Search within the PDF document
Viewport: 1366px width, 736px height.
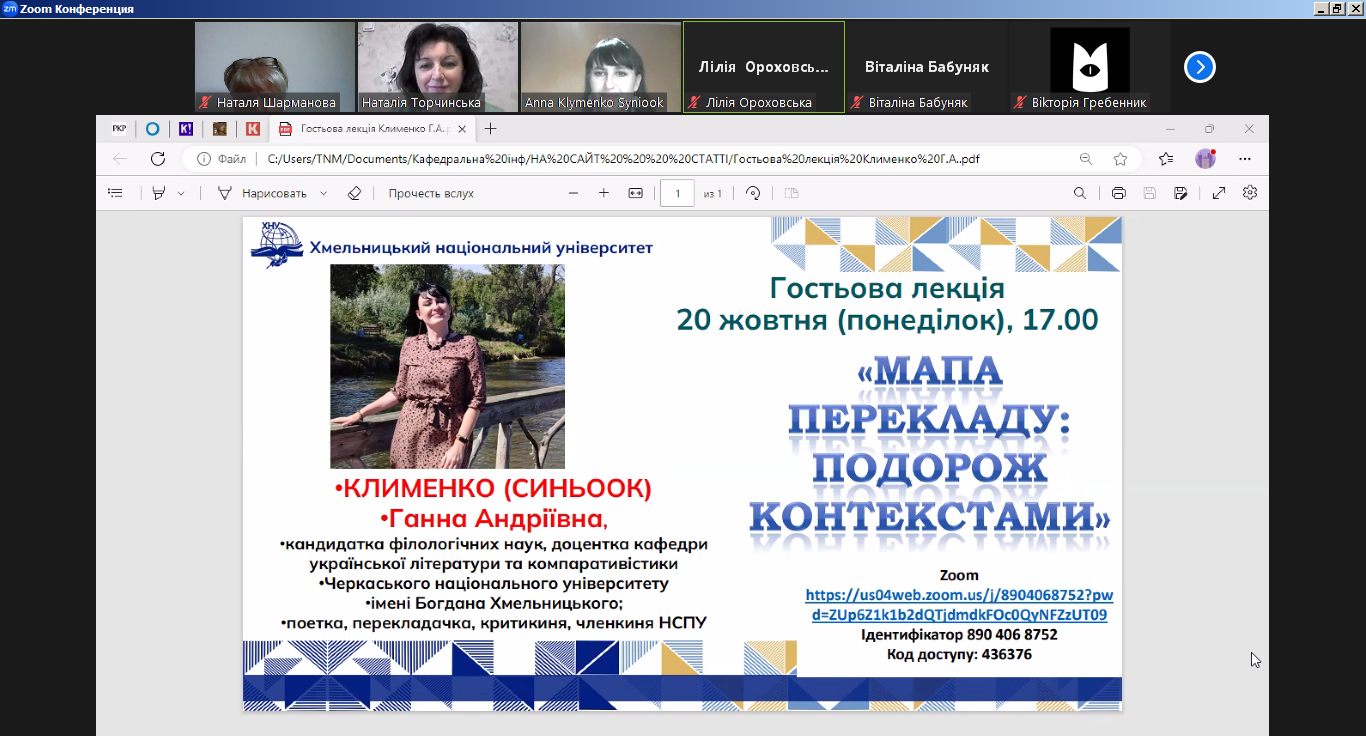point(1079,192)
